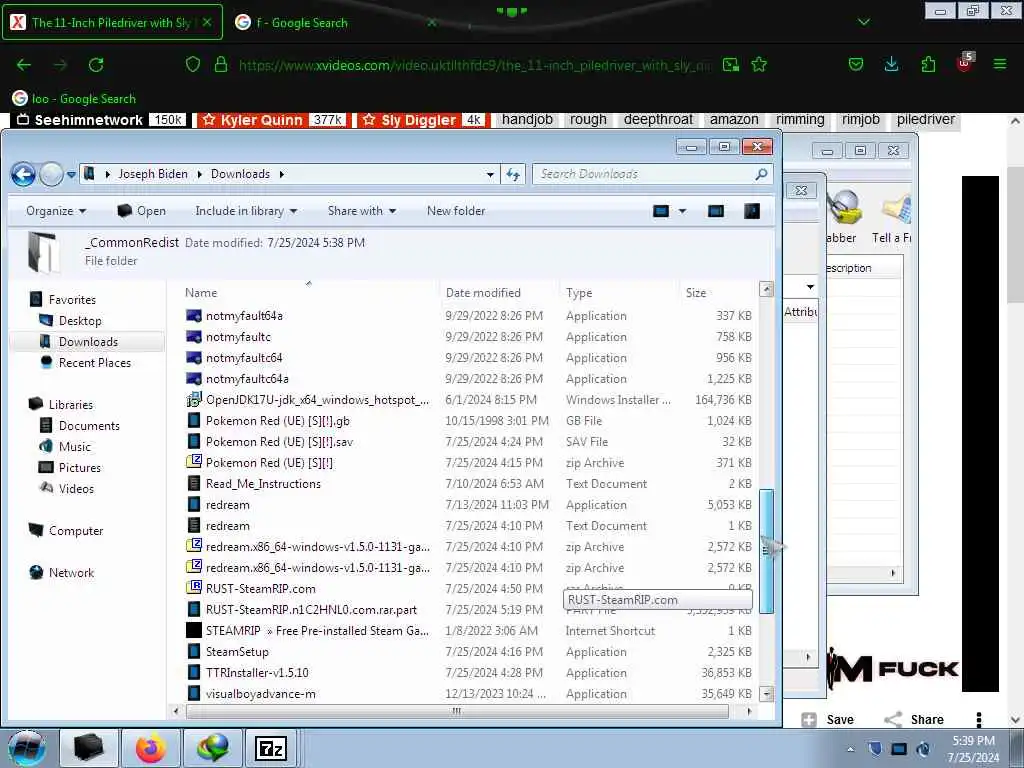
Task: Go back in the Explorer window
Action: pos(24,174)
